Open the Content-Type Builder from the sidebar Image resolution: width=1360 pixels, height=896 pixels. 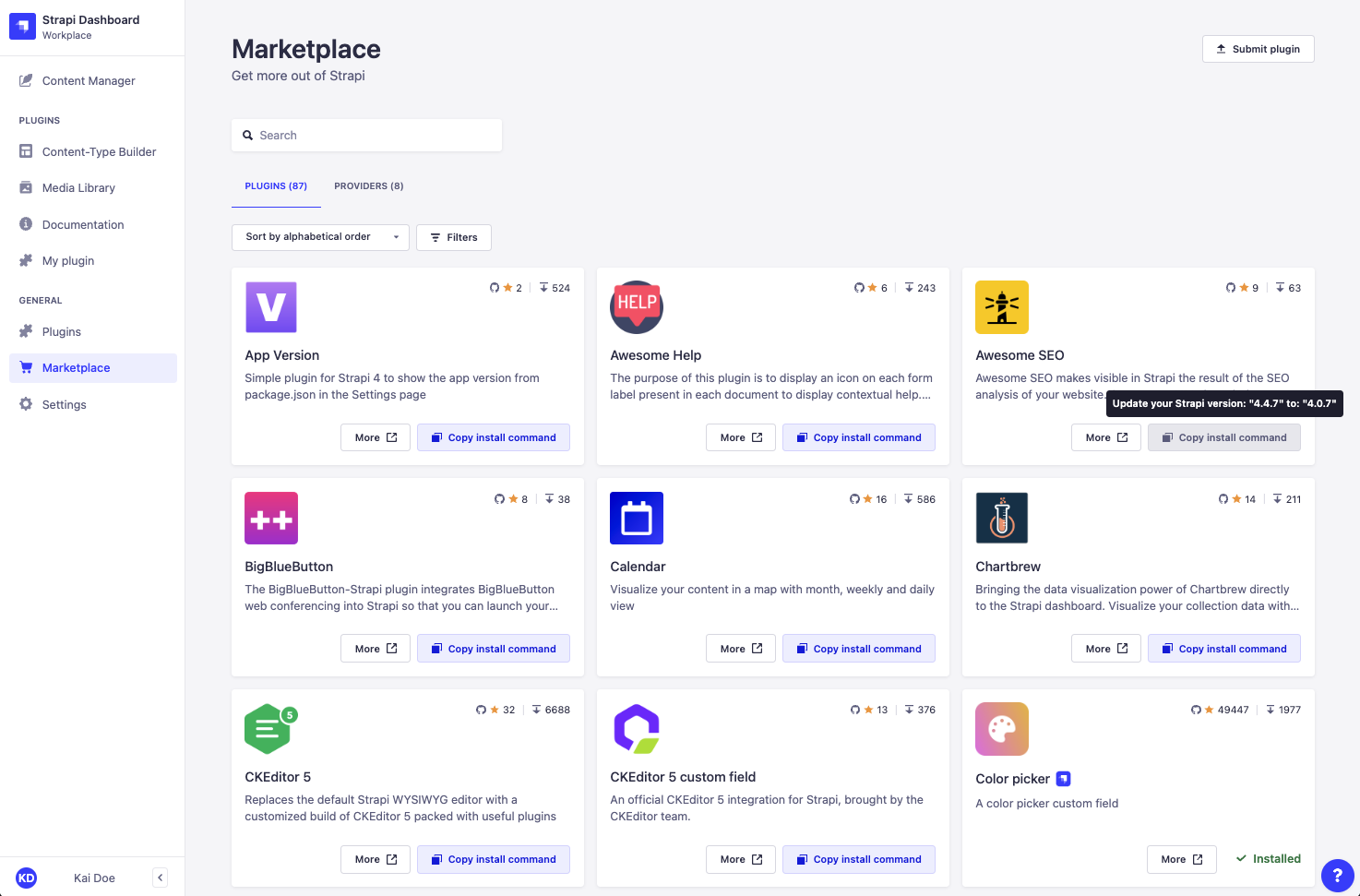(98, 151)
